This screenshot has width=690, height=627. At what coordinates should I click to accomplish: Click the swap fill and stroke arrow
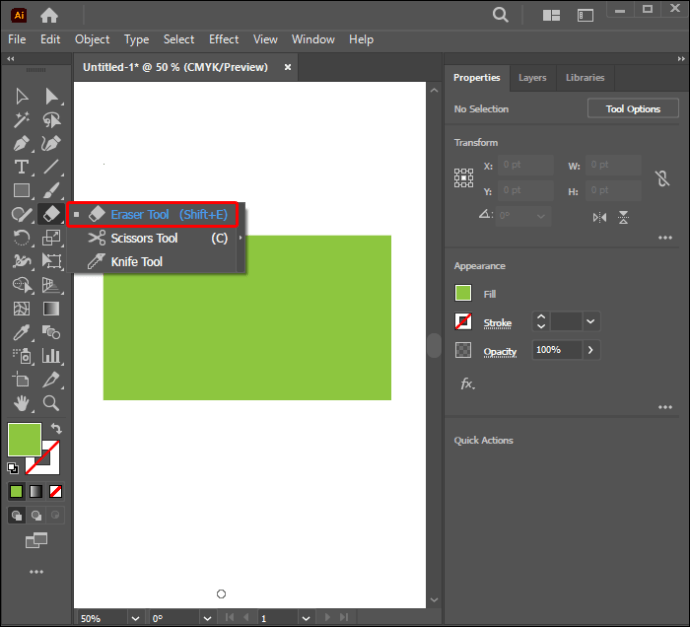[56, 428]
